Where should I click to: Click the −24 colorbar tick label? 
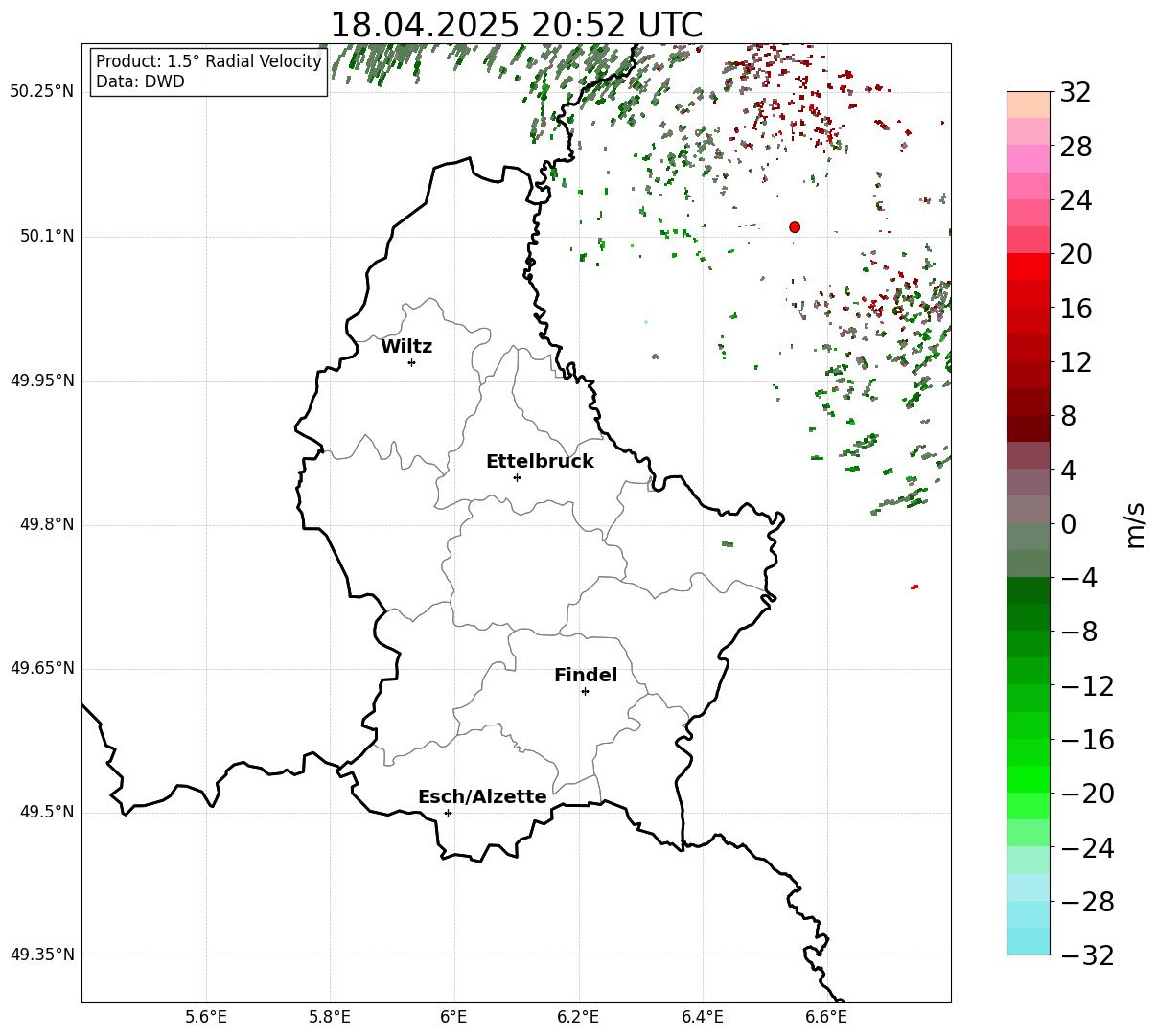tap(1086, 848)
